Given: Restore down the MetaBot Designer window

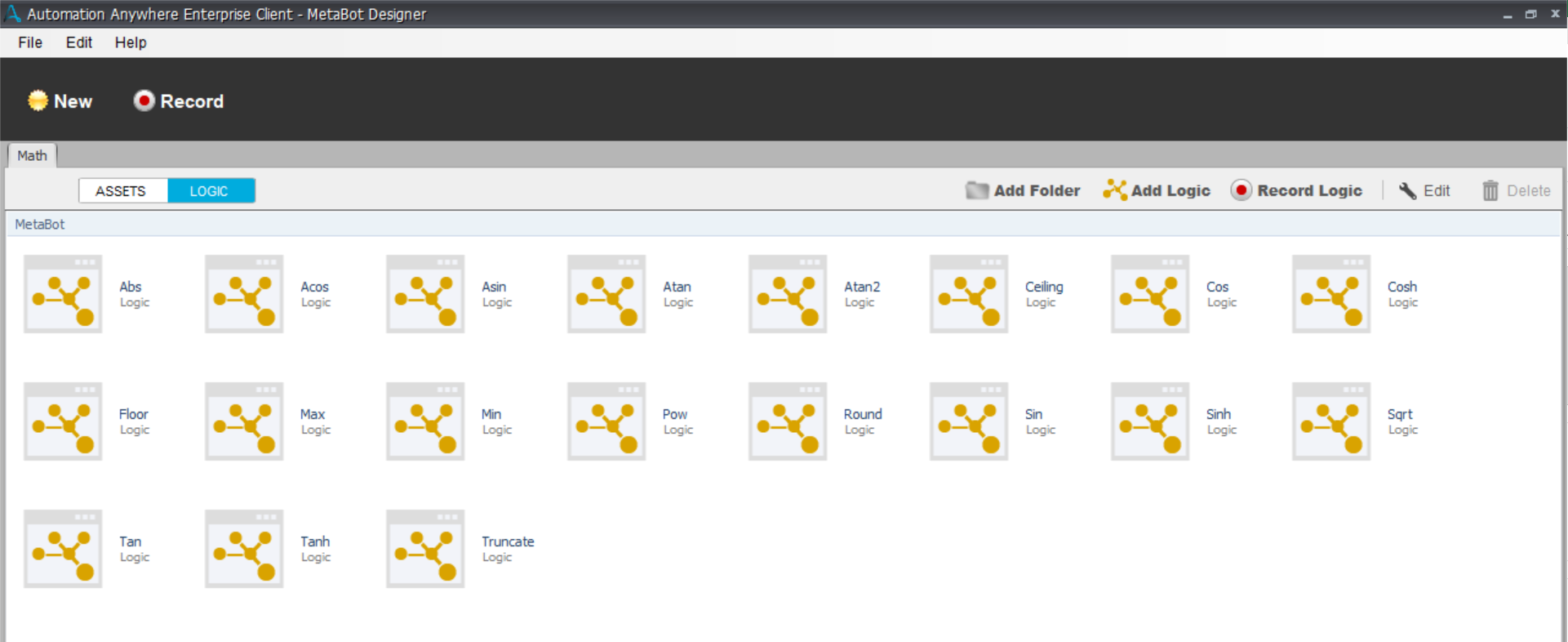Looking at the screenshot, I should [x=1531, y=14].
